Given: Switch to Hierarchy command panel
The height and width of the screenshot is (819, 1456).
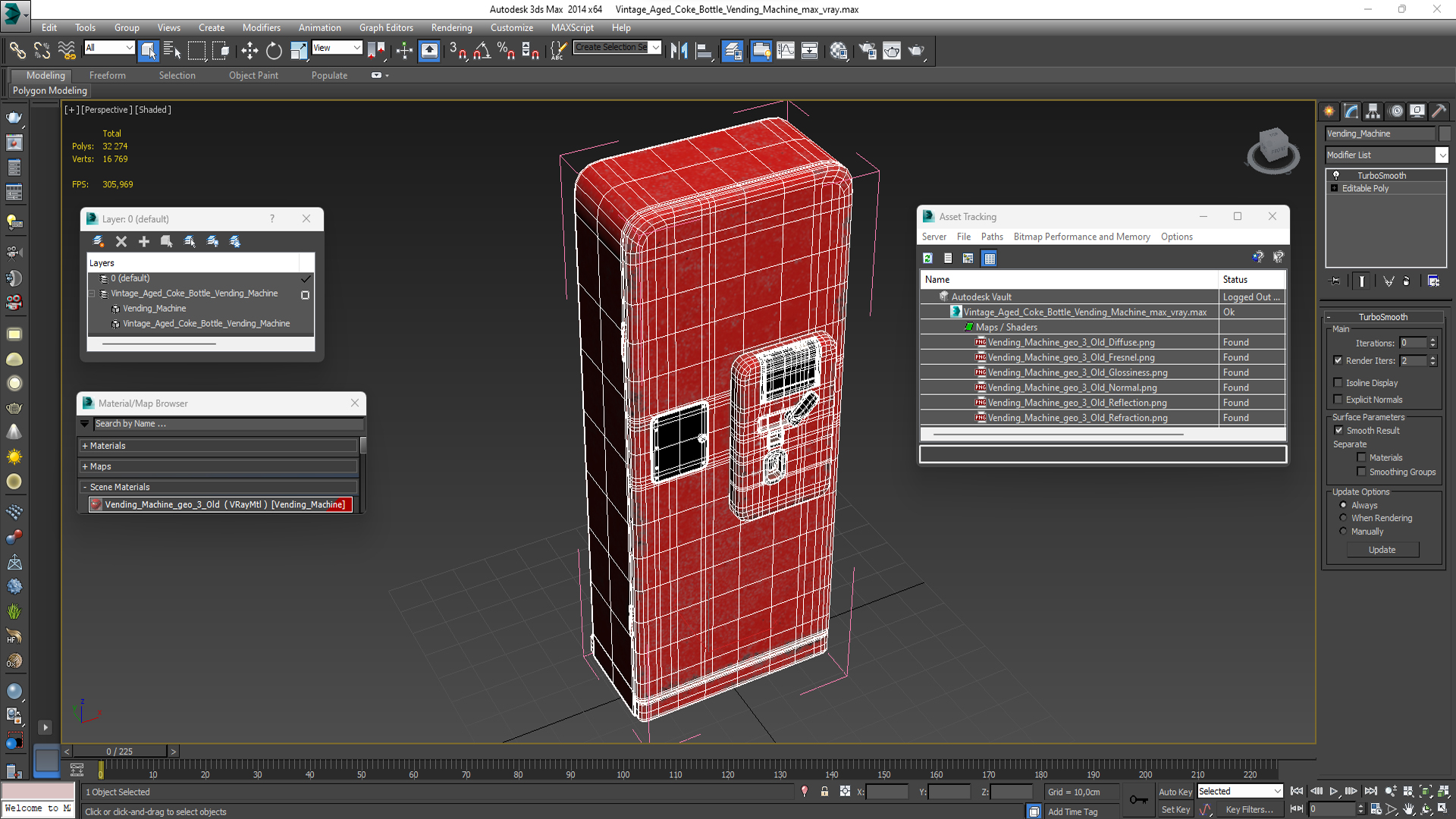Looking at the screenshot, I should [1373, 111].
